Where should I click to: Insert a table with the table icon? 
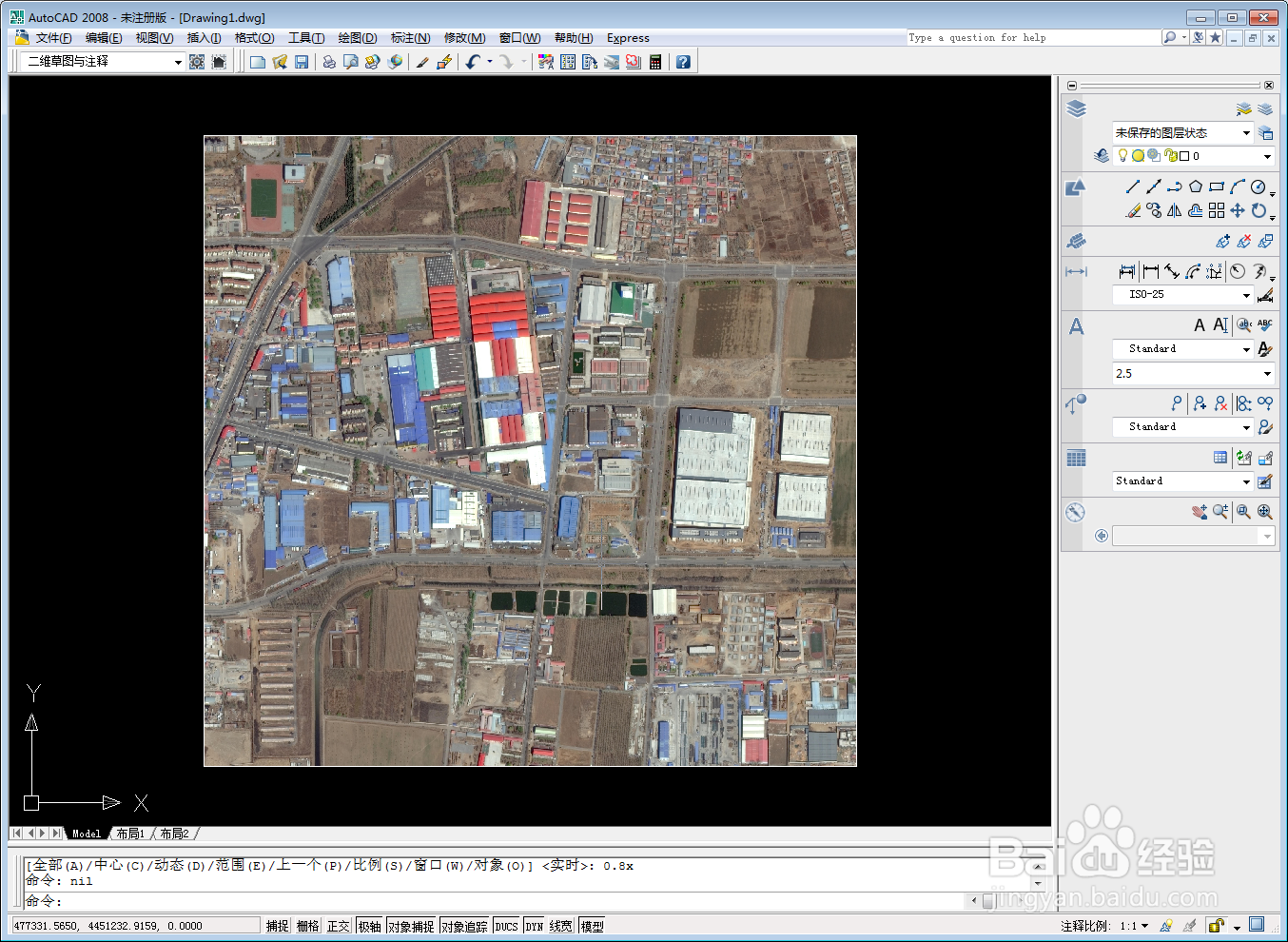coord(1220,458)
